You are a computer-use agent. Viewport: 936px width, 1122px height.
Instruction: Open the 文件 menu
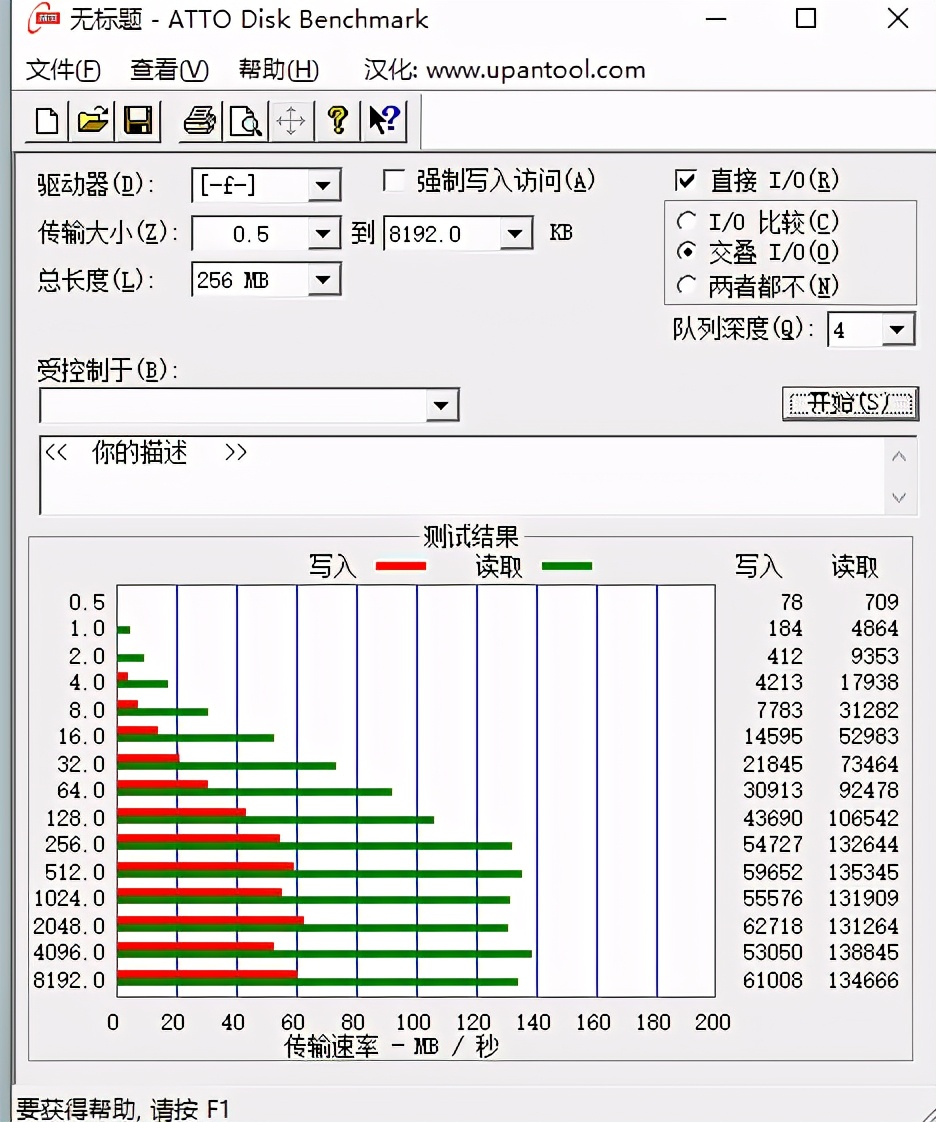62,70
